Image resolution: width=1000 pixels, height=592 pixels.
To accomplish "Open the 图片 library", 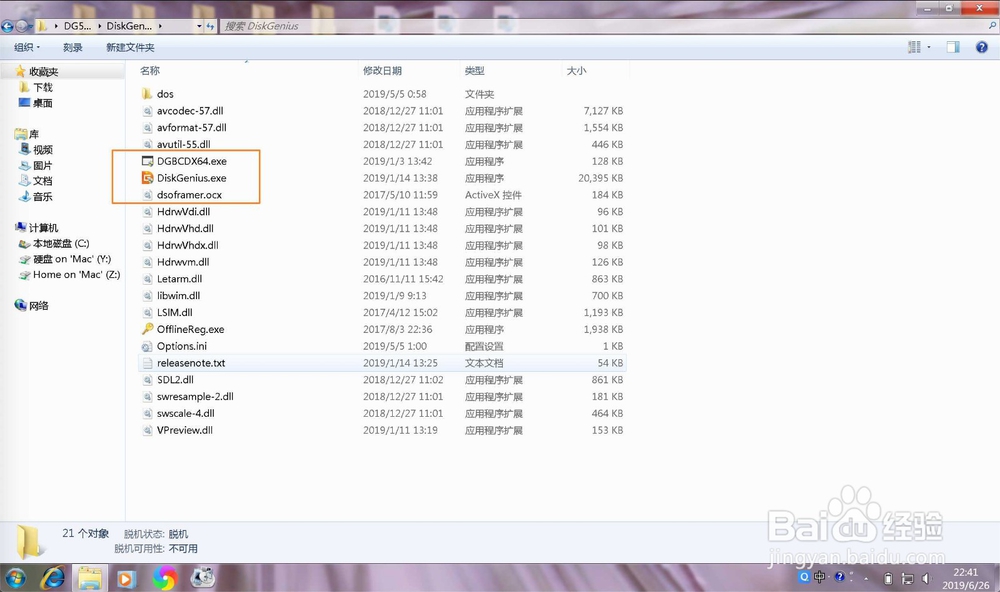I will tap(43, 165).
